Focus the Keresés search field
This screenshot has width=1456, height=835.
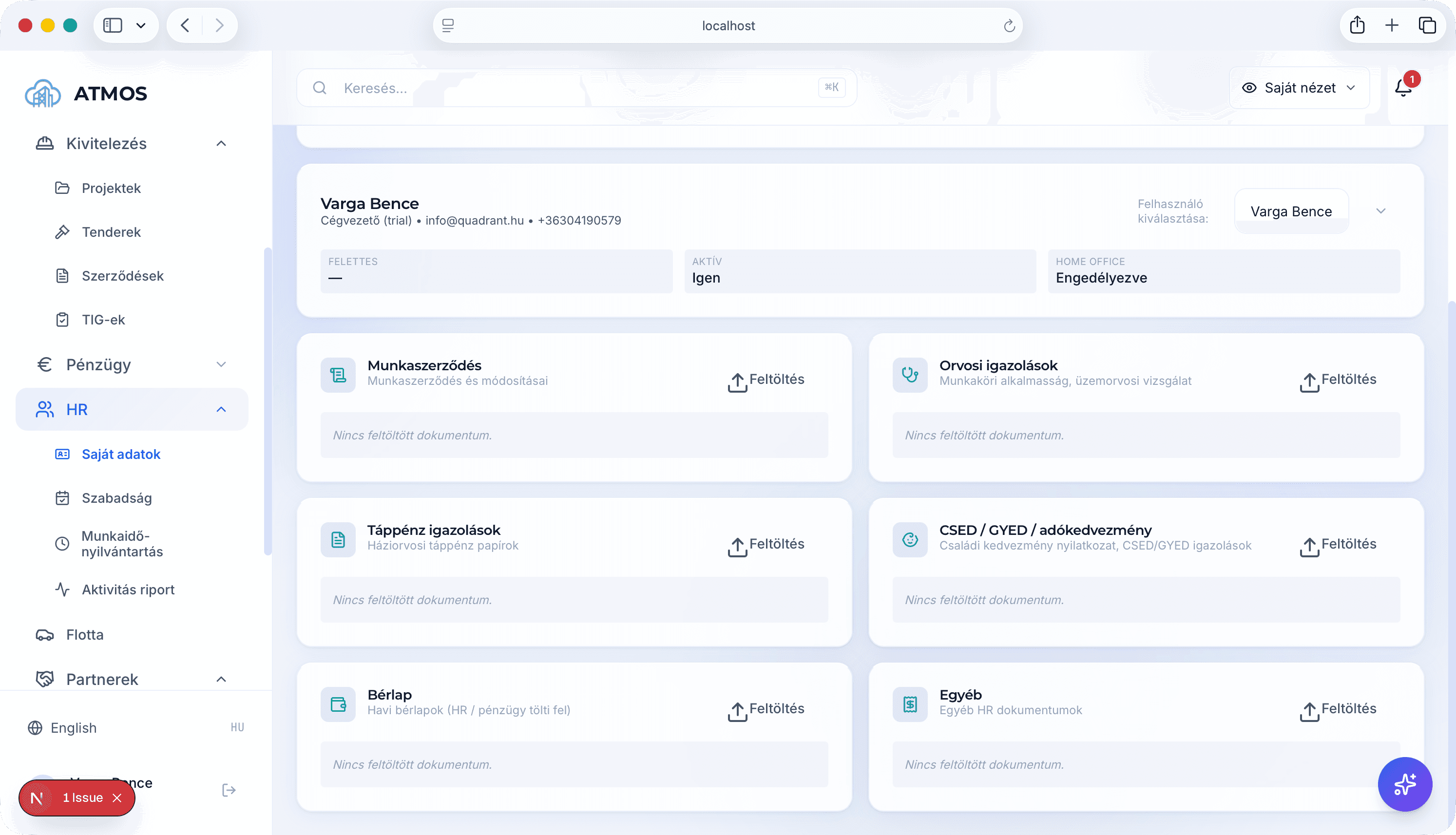[x=577, y=88]
